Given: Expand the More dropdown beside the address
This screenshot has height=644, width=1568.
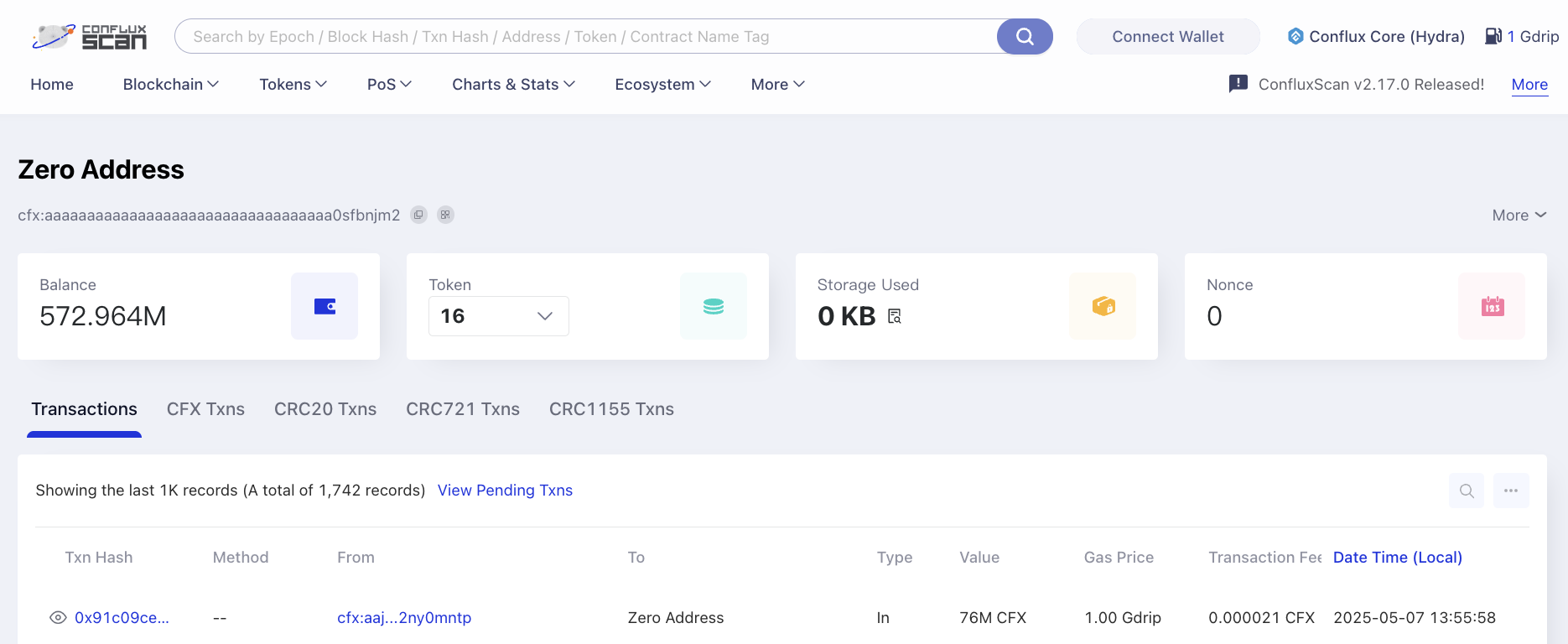Looking at the screenshot, I should tap(1519, 216).
